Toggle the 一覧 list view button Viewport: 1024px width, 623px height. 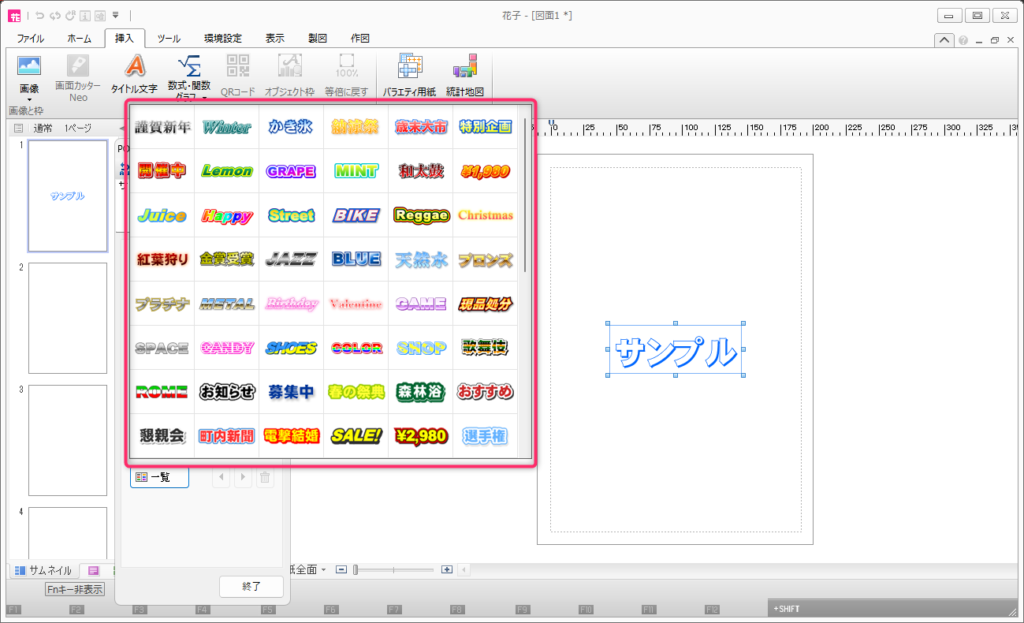pyautogui.click(x=159, y=478)
